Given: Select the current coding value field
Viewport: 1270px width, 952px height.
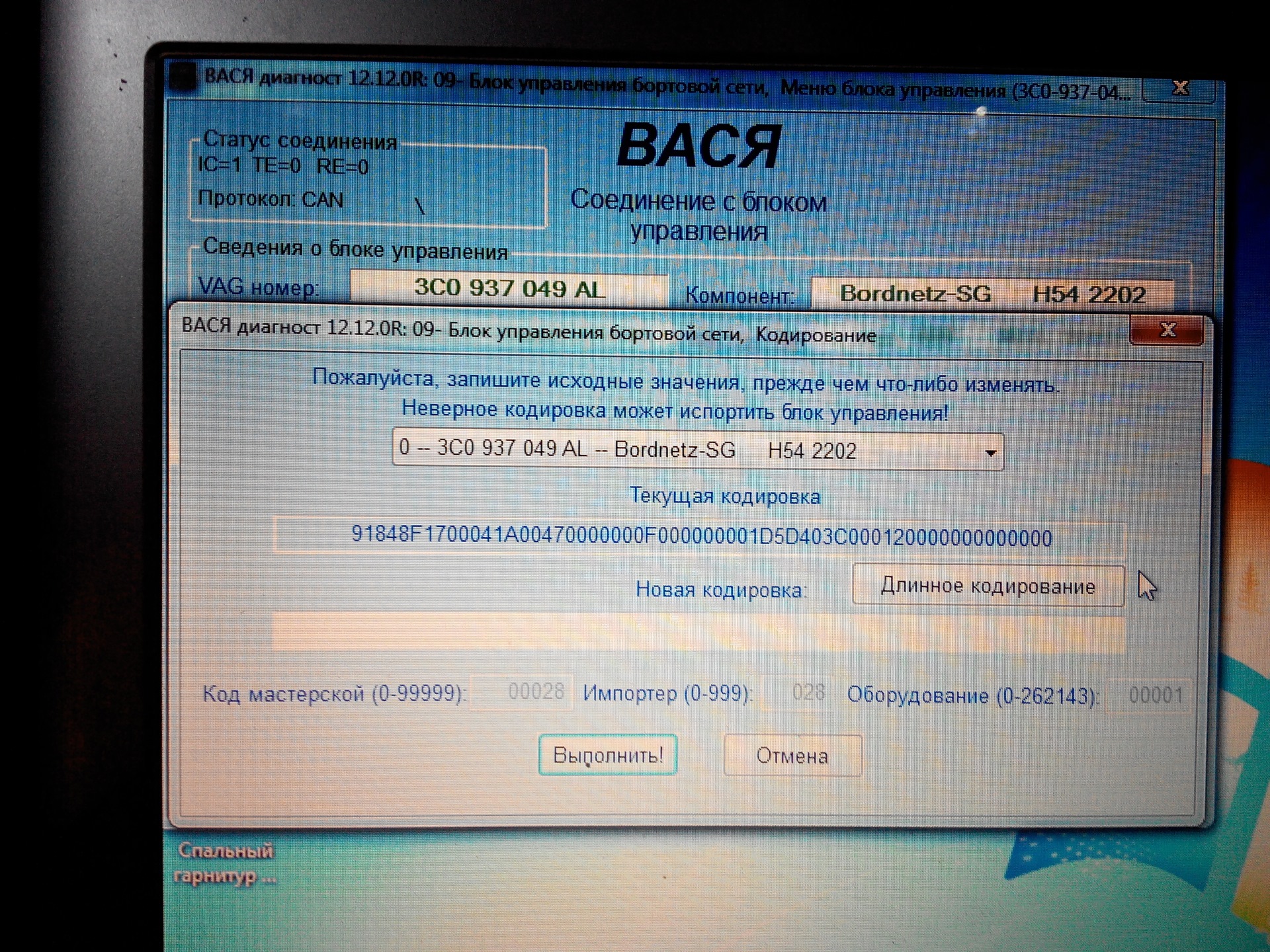Looking at the screenshot, I should (700, 537).
